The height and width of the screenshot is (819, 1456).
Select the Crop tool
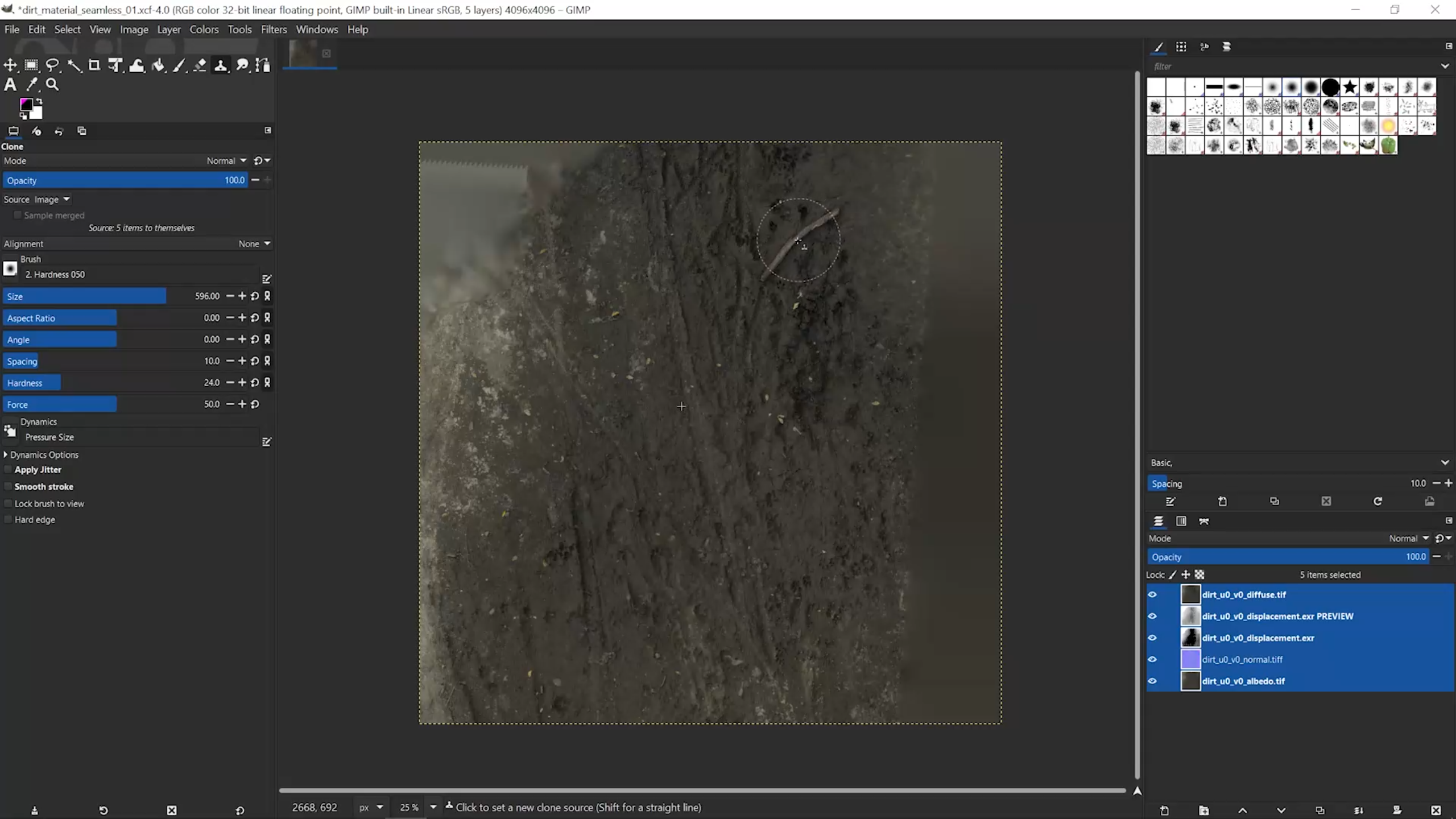point(94,65)
